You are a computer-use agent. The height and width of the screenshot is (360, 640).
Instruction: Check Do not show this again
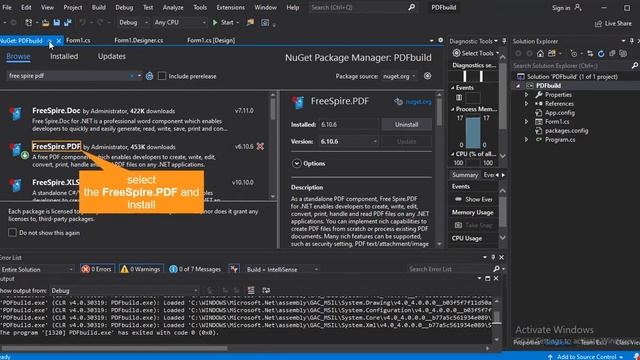[12, 232]
